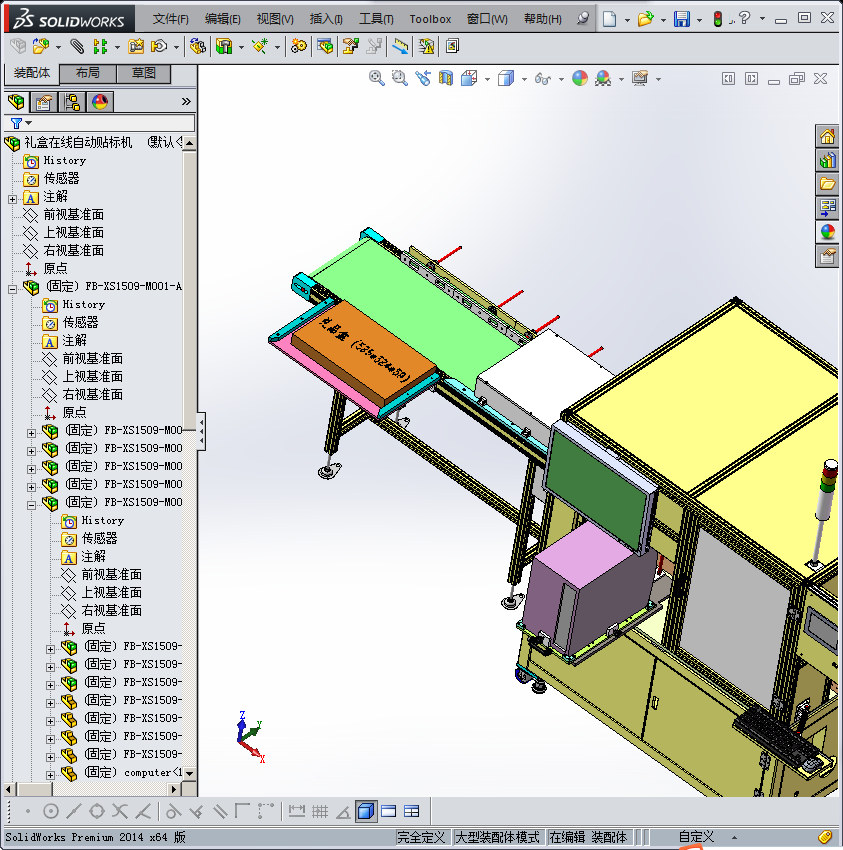Select the 装配体 command manager tab

[x=31, y=73]
